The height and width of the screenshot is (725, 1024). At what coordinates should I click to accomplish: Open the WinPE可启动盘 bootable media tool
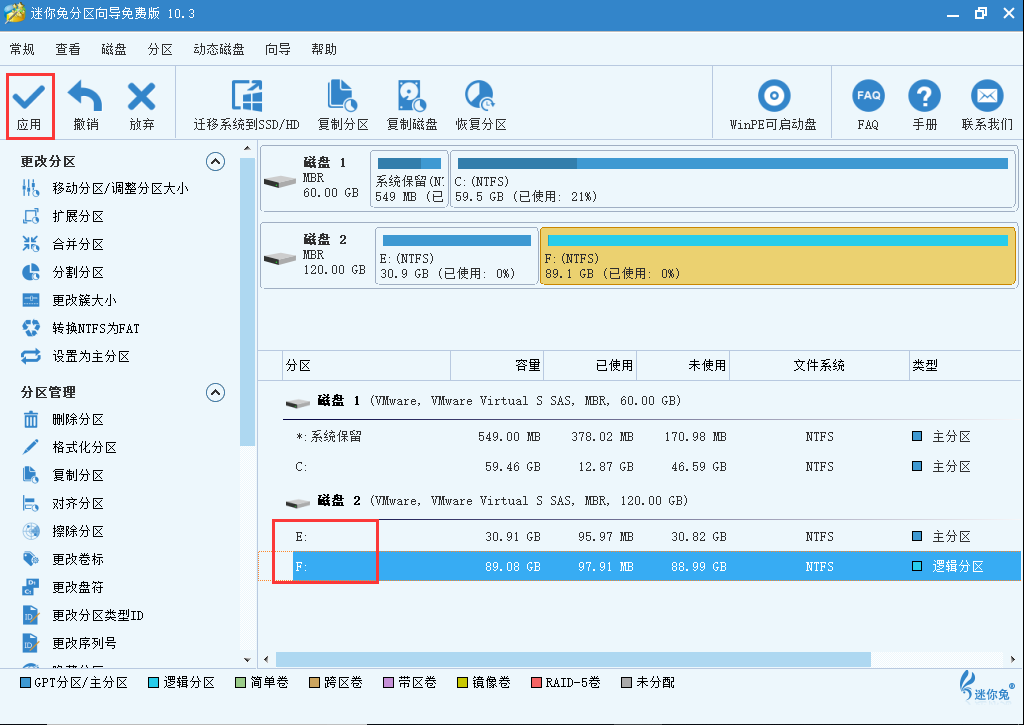click(773, 105)
